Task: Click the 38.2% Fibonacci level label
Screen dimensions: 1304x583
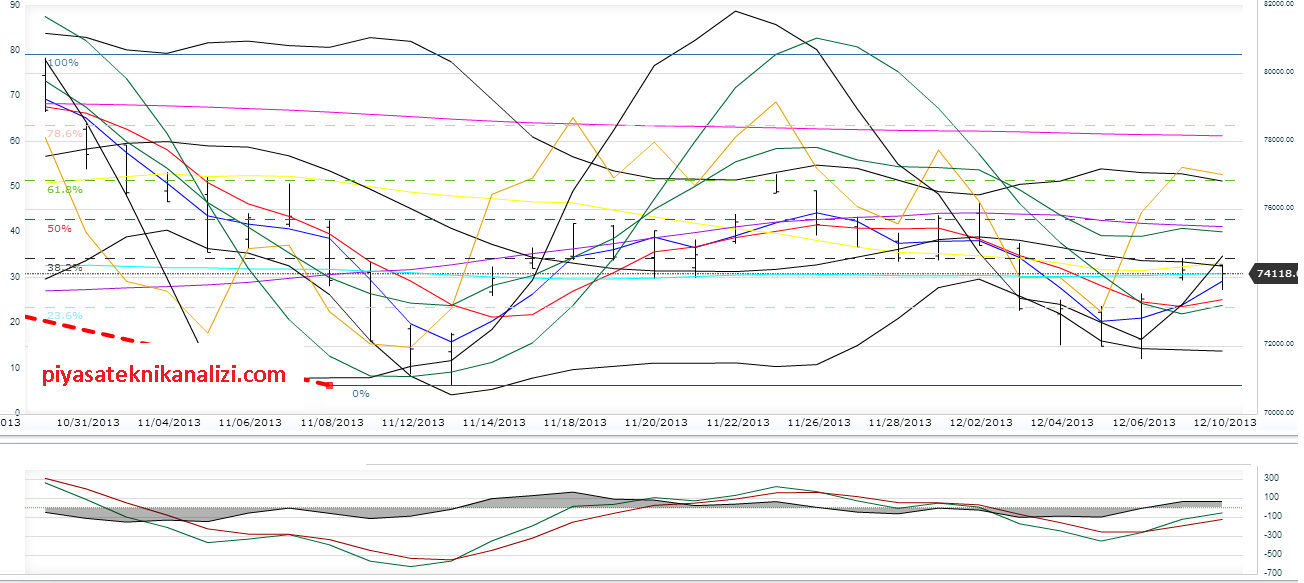Action: (x=64, y=268)
